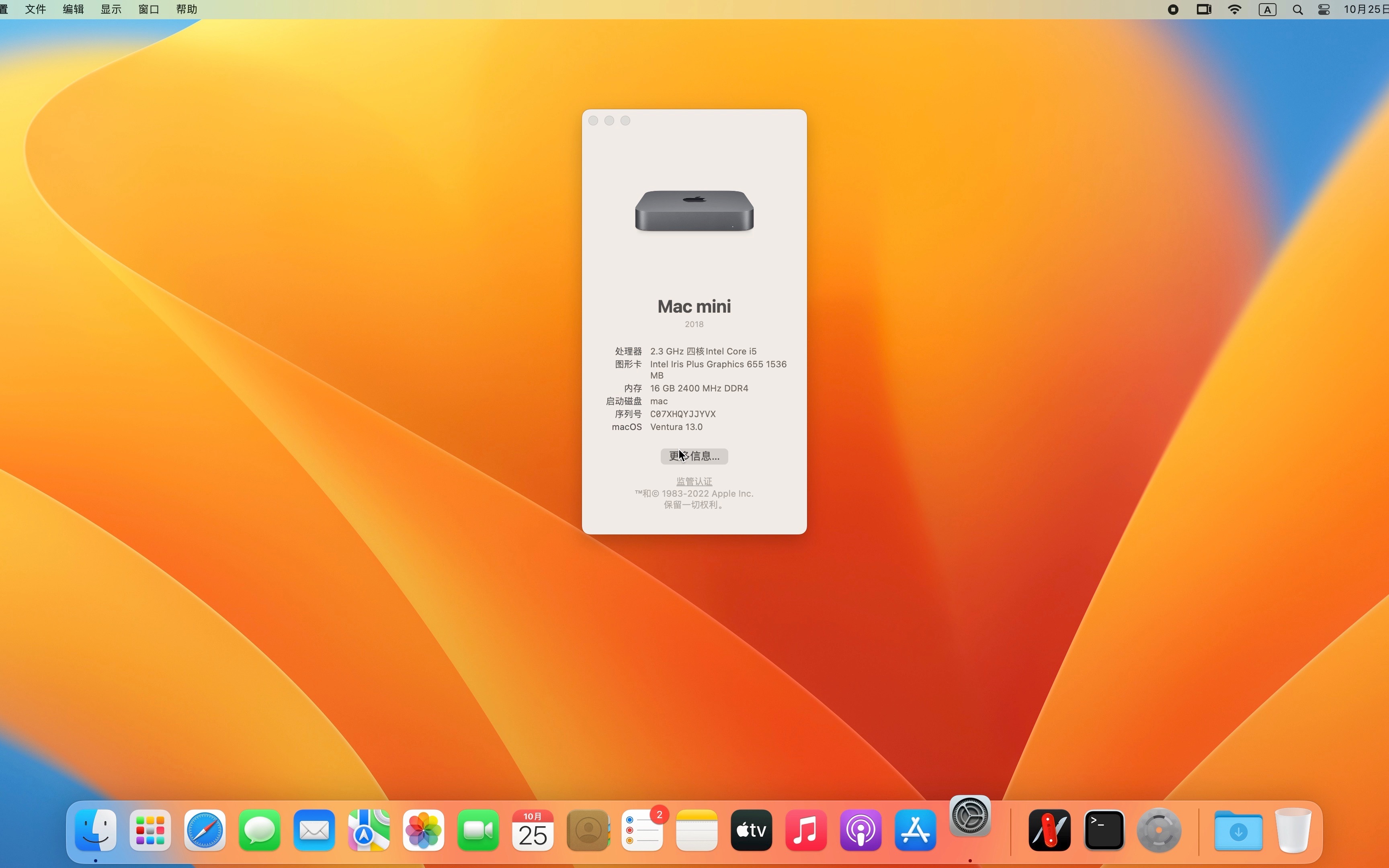This screenshot has width=1389, height=868.
Task: Open the App Store
Action: tap(916, 830)
